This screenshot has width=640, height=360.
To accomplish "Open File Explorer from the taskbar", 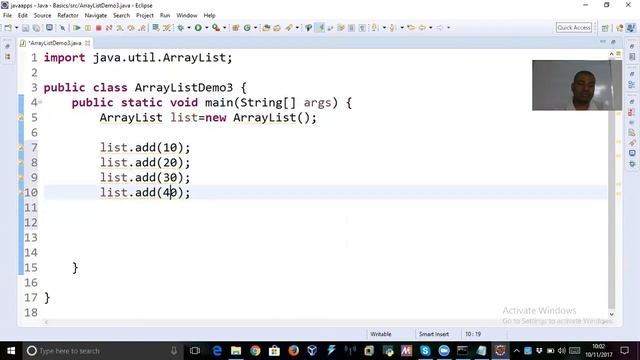I will click(x=236, y=351).
